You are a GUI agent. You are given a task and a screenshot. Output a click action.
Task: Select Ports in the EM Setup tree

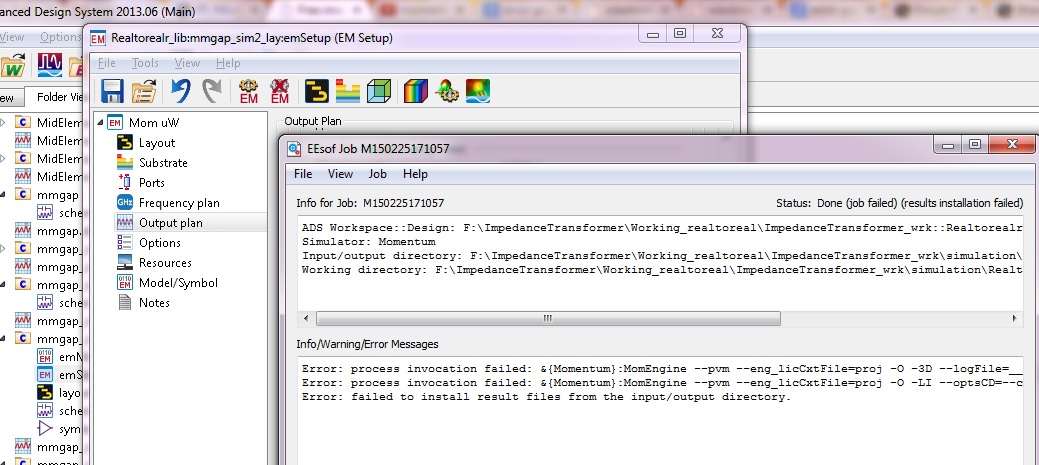(x=152, y=182)
